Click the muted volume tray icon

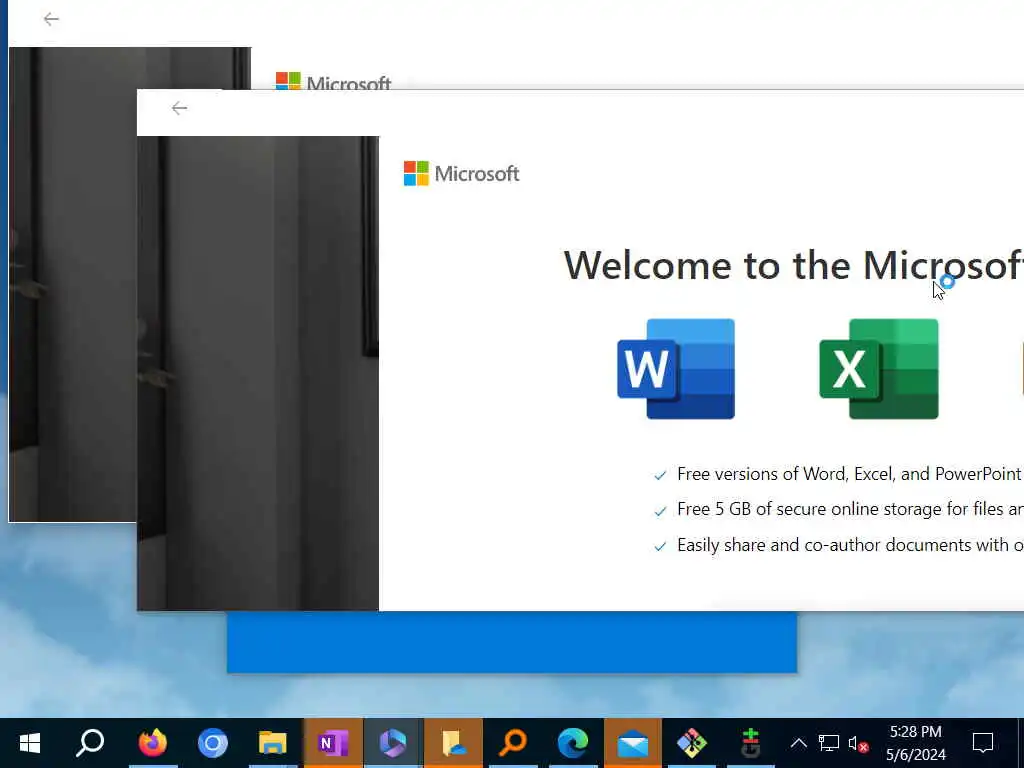[x=858, y=743]
